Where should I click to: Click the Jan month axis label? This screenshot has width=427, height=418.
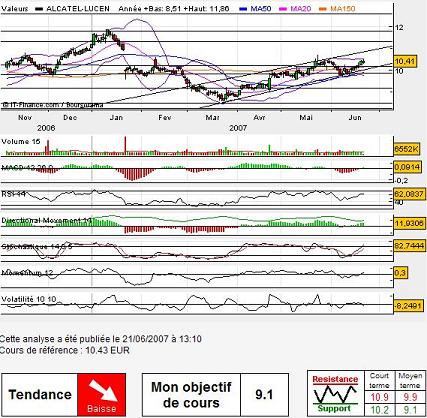click(x=116, y=118)
